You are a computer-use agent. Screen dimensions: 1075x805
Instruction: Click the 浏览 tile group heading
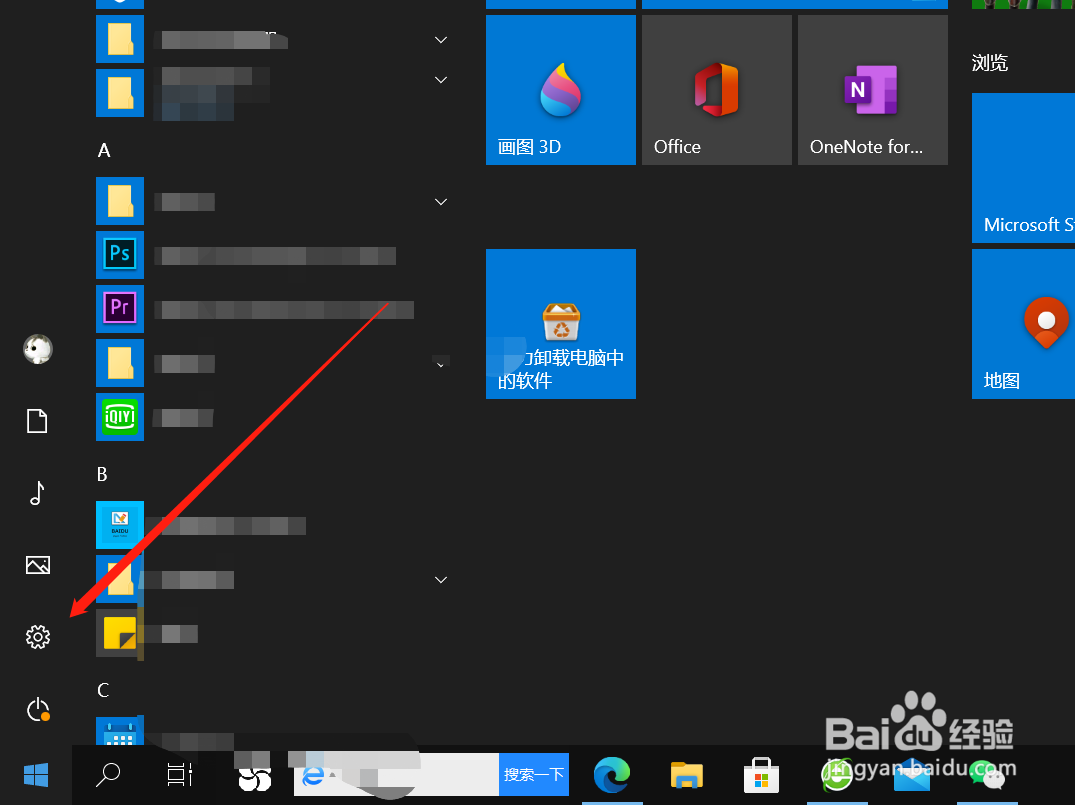(990, 63)
